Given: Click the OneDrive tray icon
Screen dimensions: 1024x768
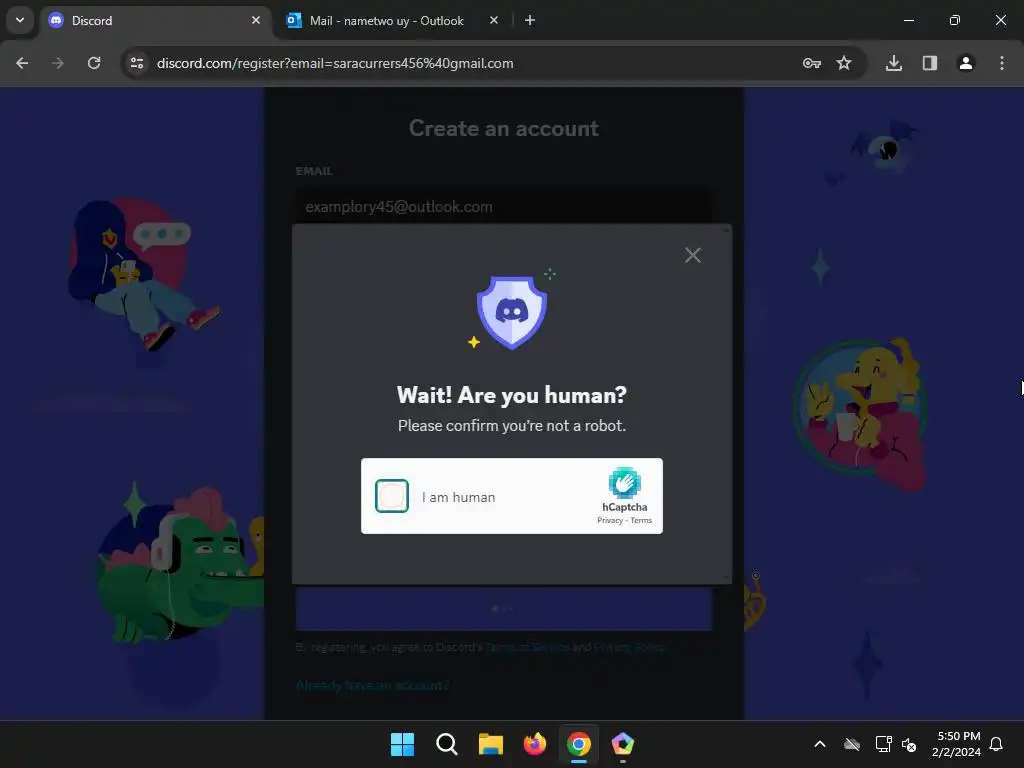Looking at the screenshot, I should (852, 744).
